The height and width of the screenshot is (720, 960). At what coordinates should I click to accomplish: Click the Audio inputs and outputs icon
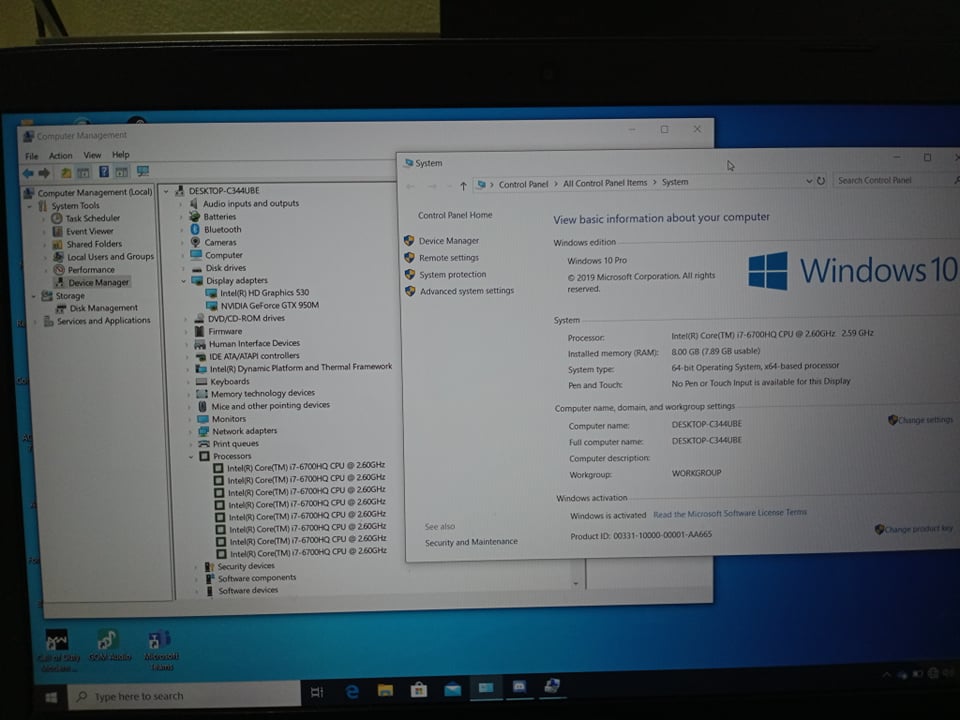point(194,204)
